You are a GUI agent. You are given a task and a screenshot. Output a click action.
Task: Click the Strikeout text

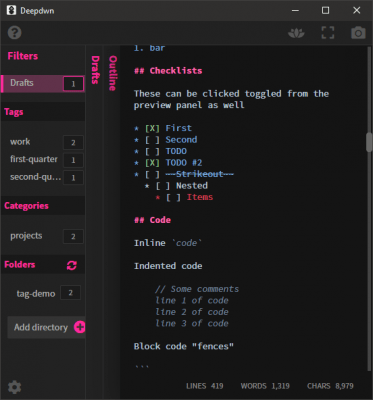tap(200, 174)
